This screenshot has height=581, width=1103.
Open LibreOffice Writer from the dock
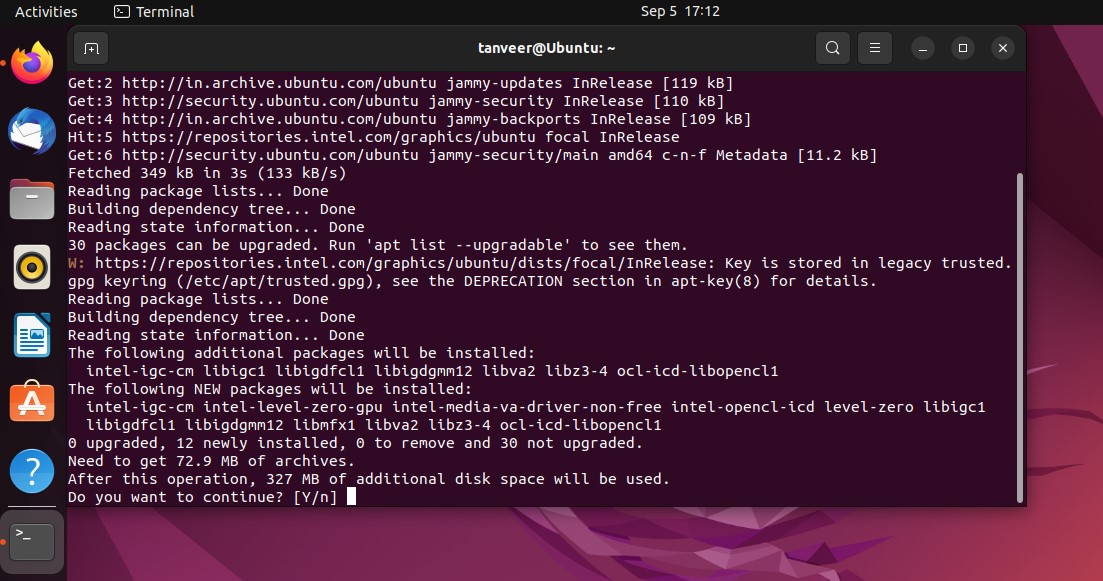(x=31, y=336)
